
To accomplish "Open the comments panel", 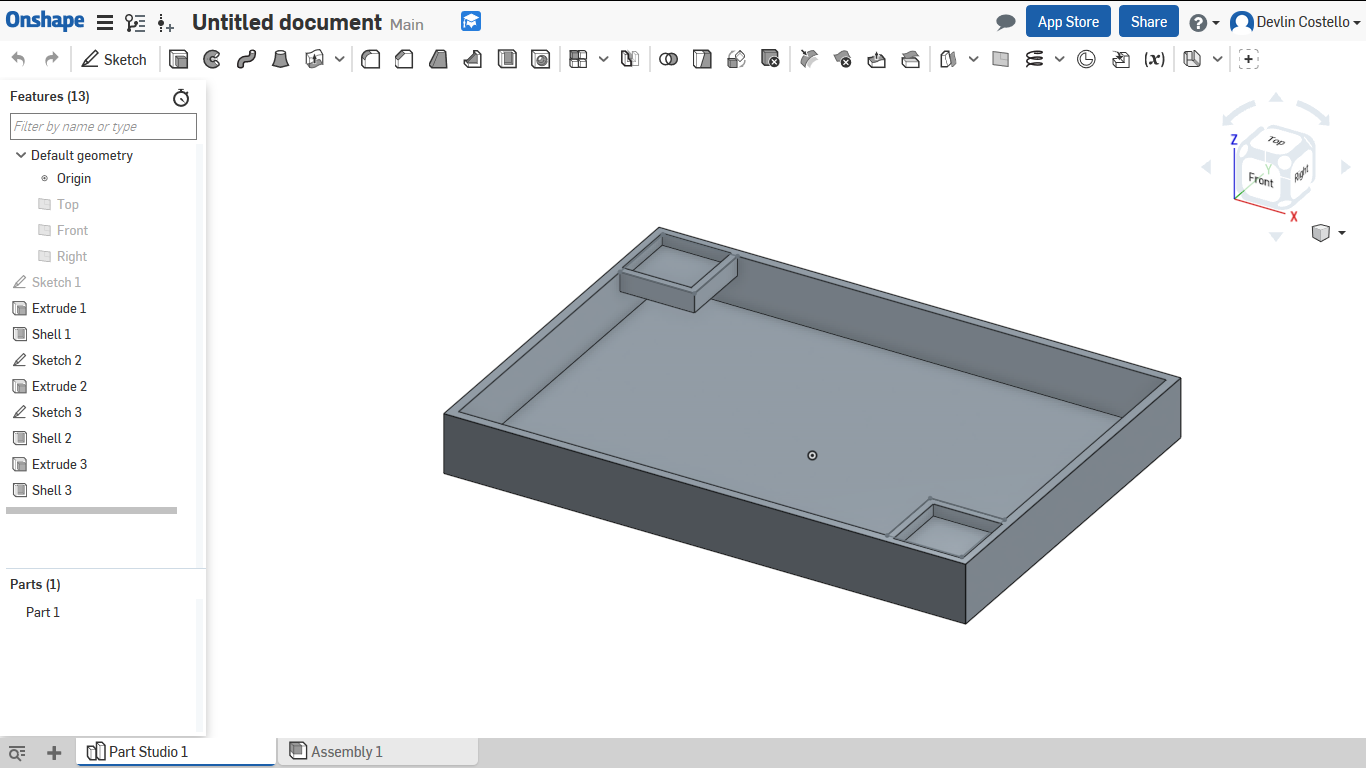I will (x=1006, y=22).
